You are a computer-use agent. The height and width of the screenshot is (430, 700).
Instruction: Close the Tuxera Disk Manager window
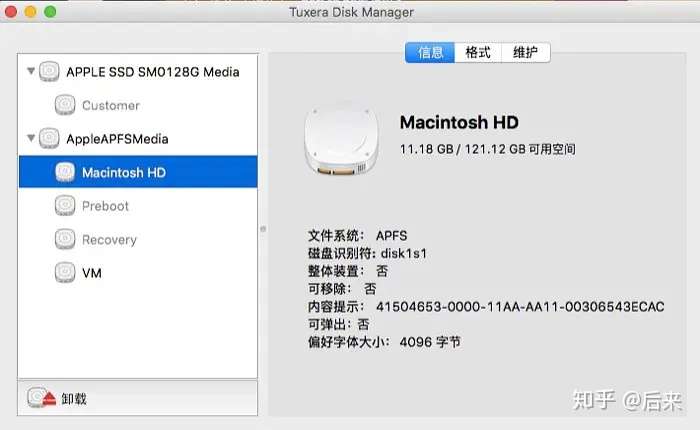pyautogui.click(x=11, y=12)
